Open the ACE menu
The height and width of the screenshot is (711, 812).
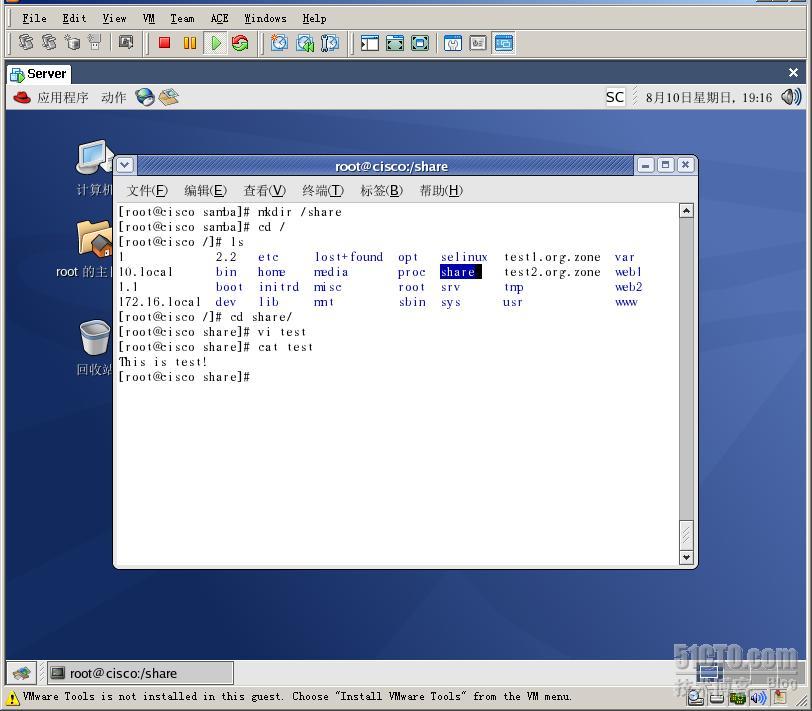pos(220,18)
